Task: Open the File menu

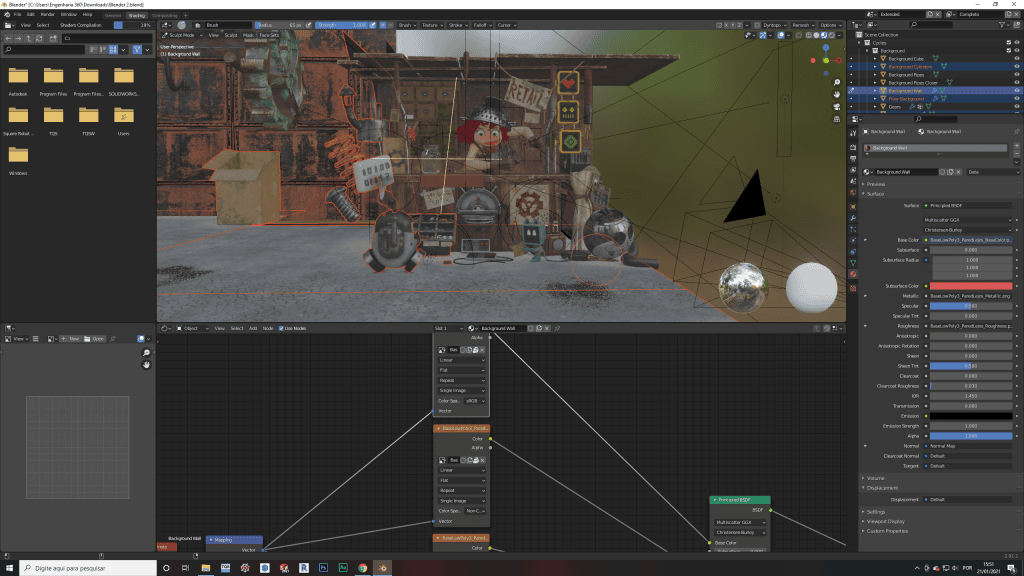Action: [x=18, y=14]
